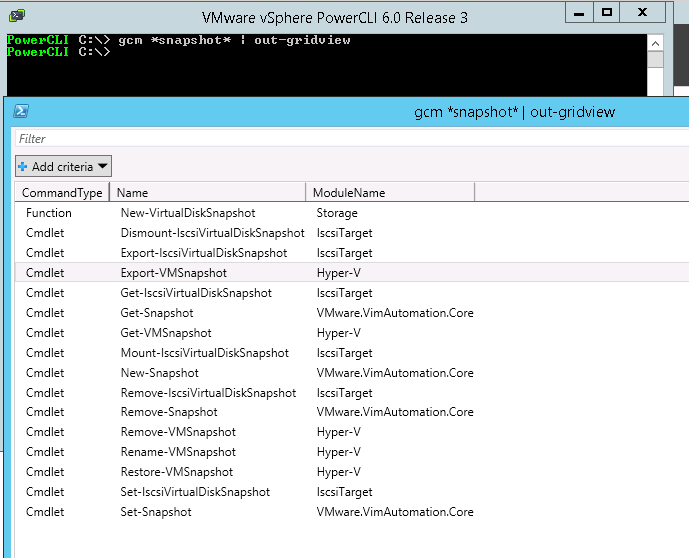Open the Add criteria dropdown arrow
This screenshot has height=558, width=689.
tap(102, 166)
